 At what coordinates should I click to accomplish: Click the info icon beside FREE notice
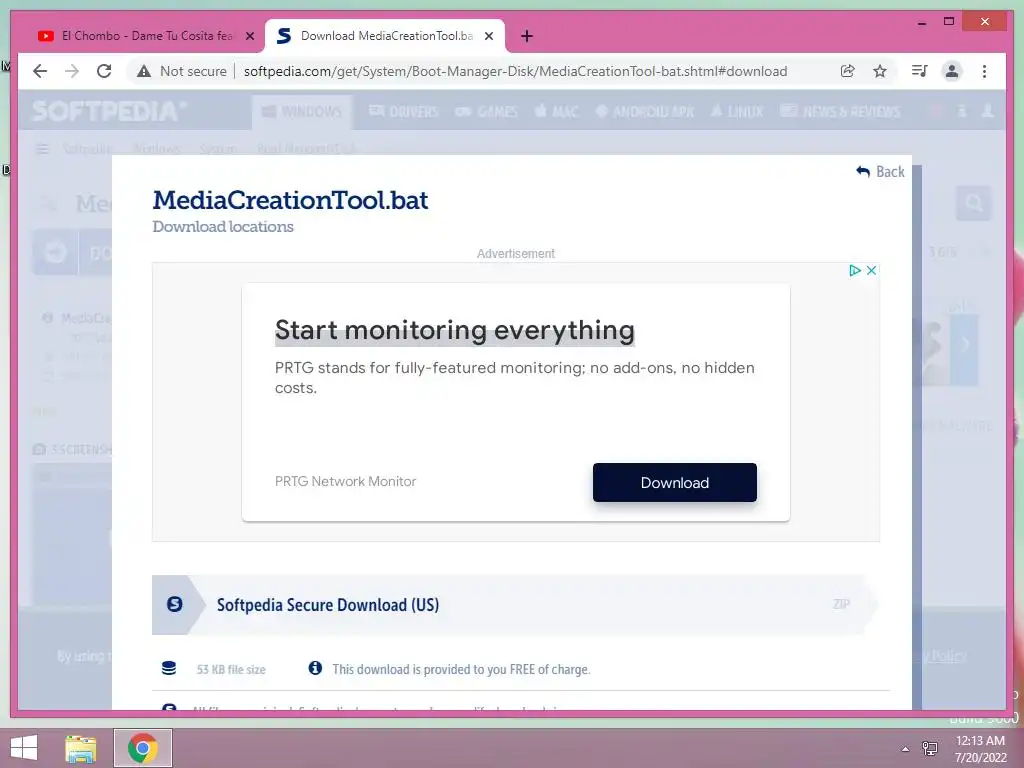(315, 668)
